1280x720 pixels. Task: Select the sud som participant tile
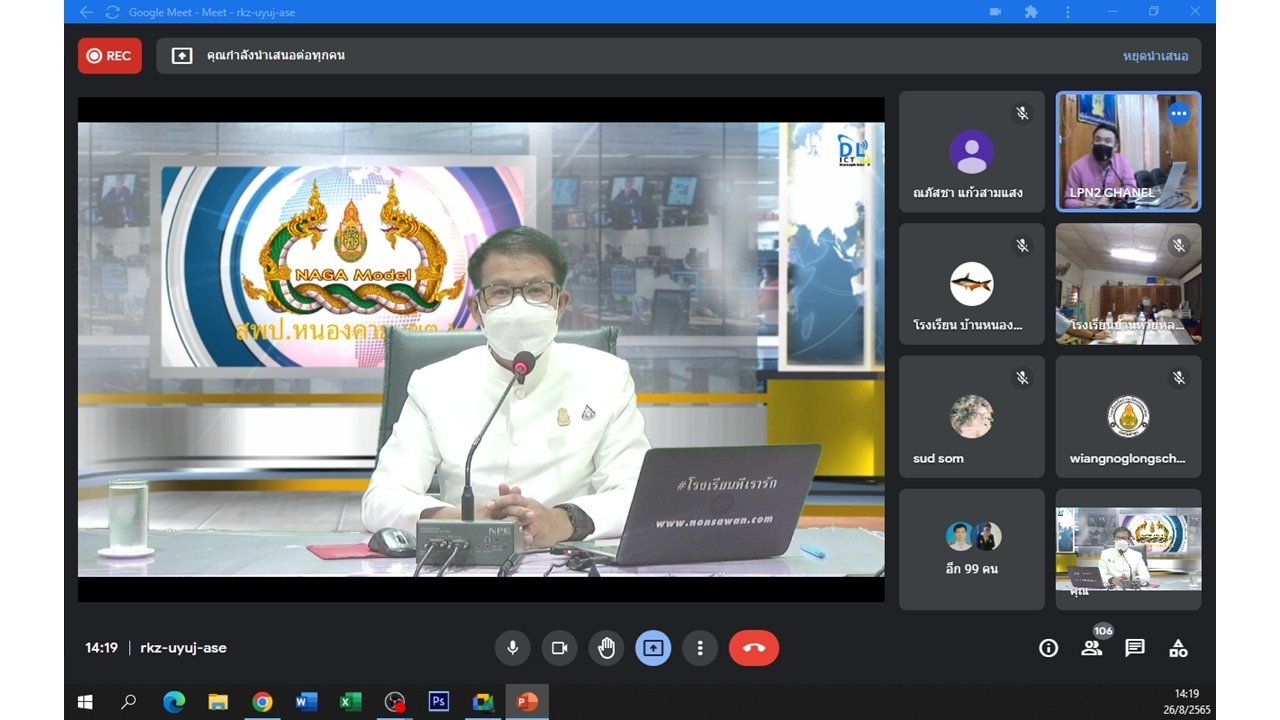tap(972, 417)
